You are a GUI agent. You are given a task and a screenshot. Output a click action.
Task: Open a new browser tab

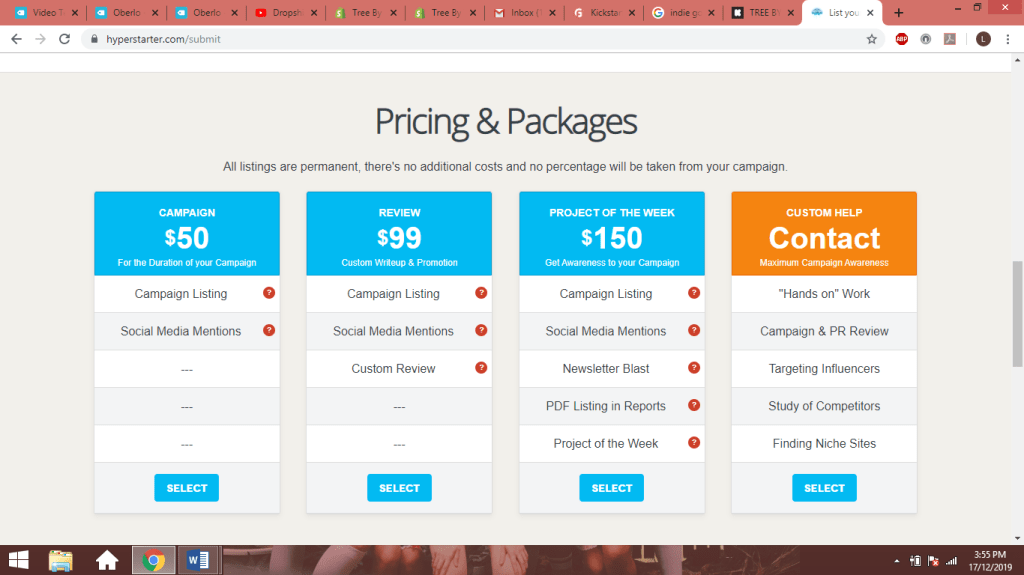click(898, 13)
